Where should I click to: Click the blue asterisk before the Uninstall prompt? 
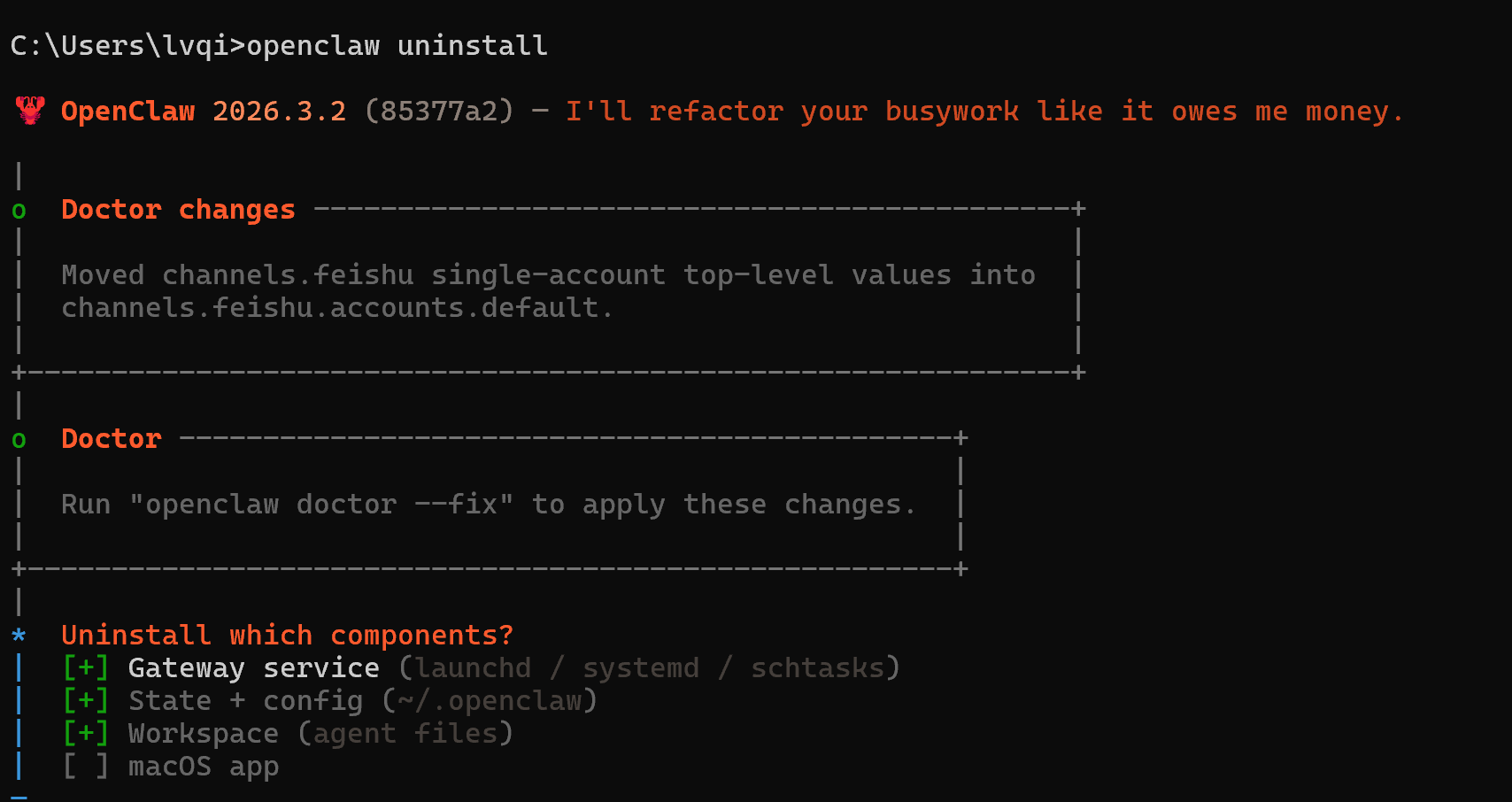tap(19, 636)
